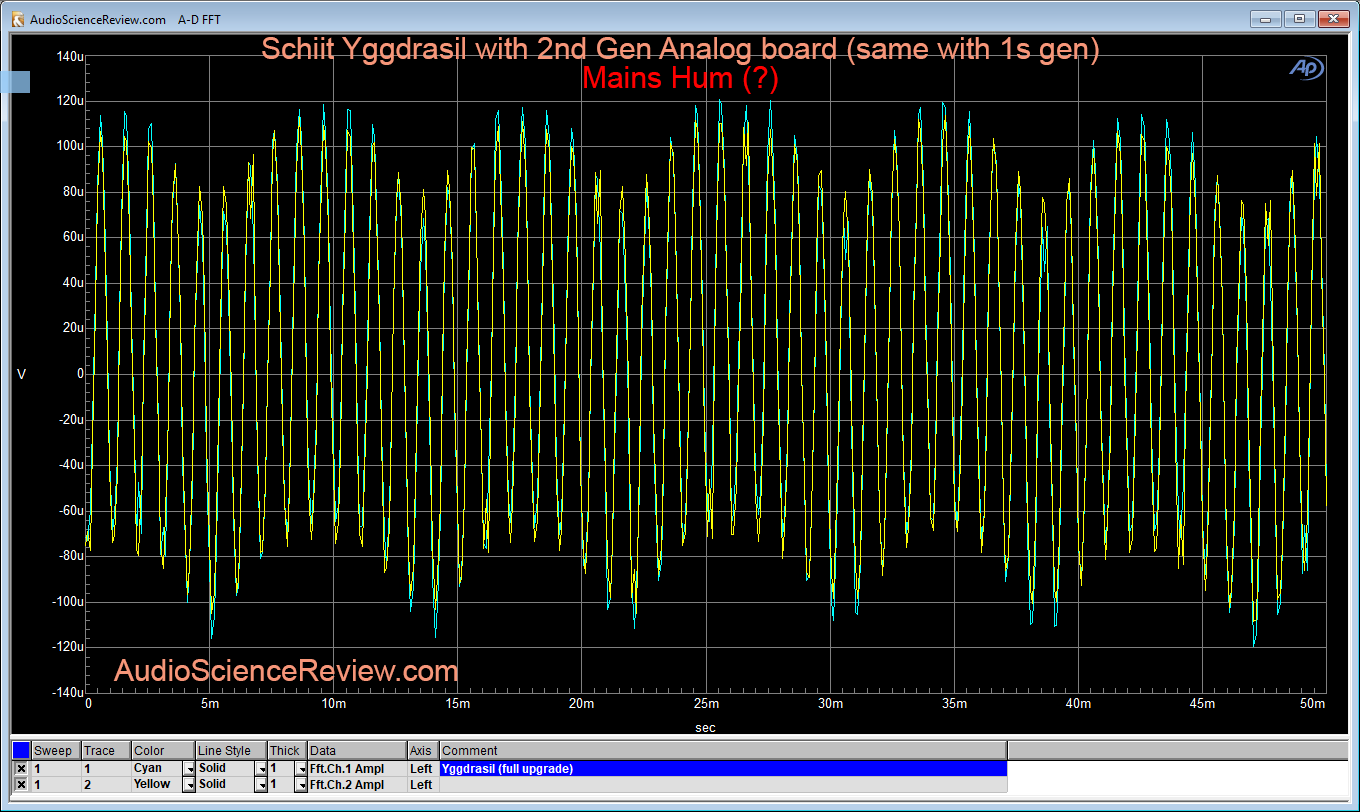
Task: Click the 'Left' axis cell for trace 1
Action: tap(422, 769)
